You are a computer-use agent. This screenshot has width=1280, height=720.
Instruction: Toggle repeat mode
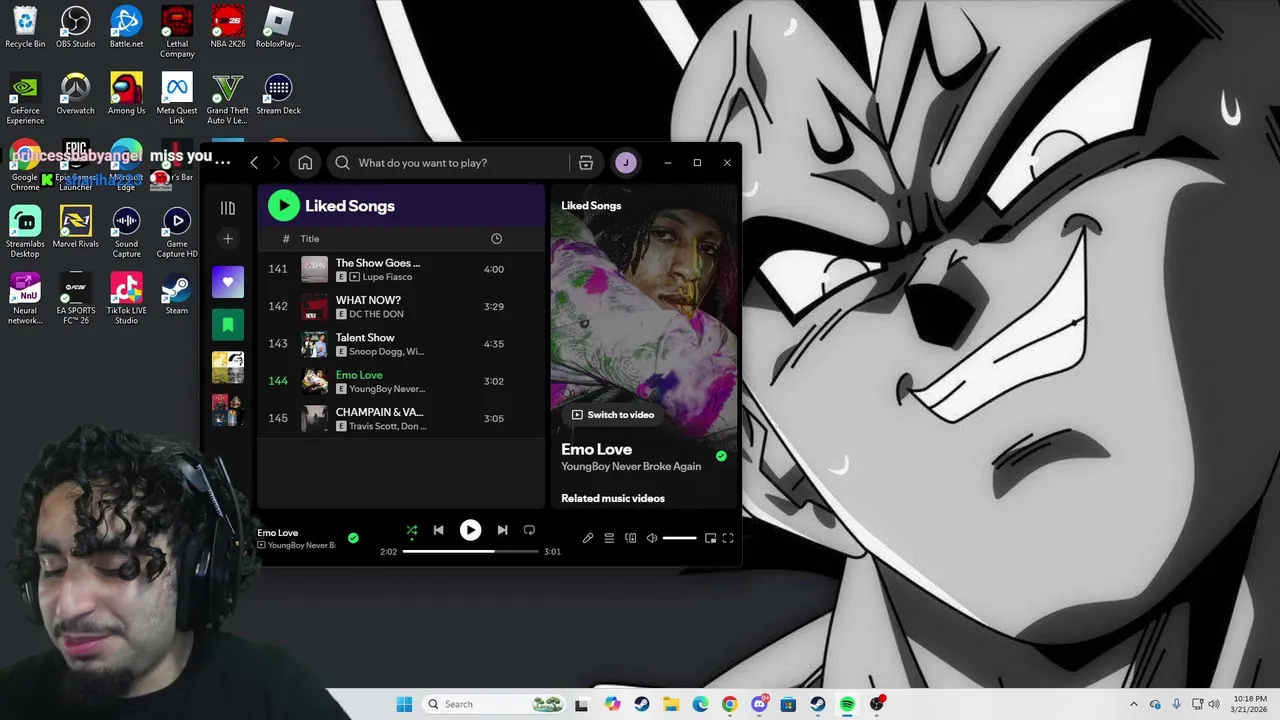pyautogui.click(x=529, y=530)
